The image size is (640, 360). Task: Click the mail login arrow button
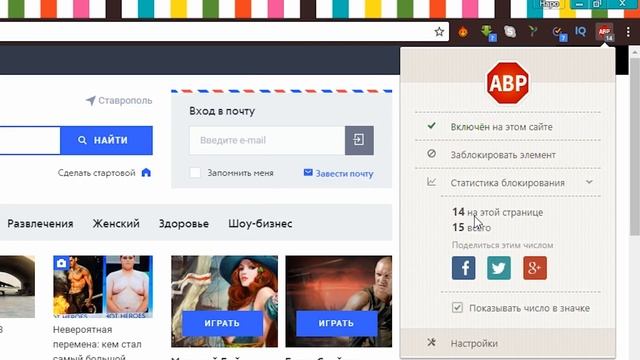coord(359,140)
